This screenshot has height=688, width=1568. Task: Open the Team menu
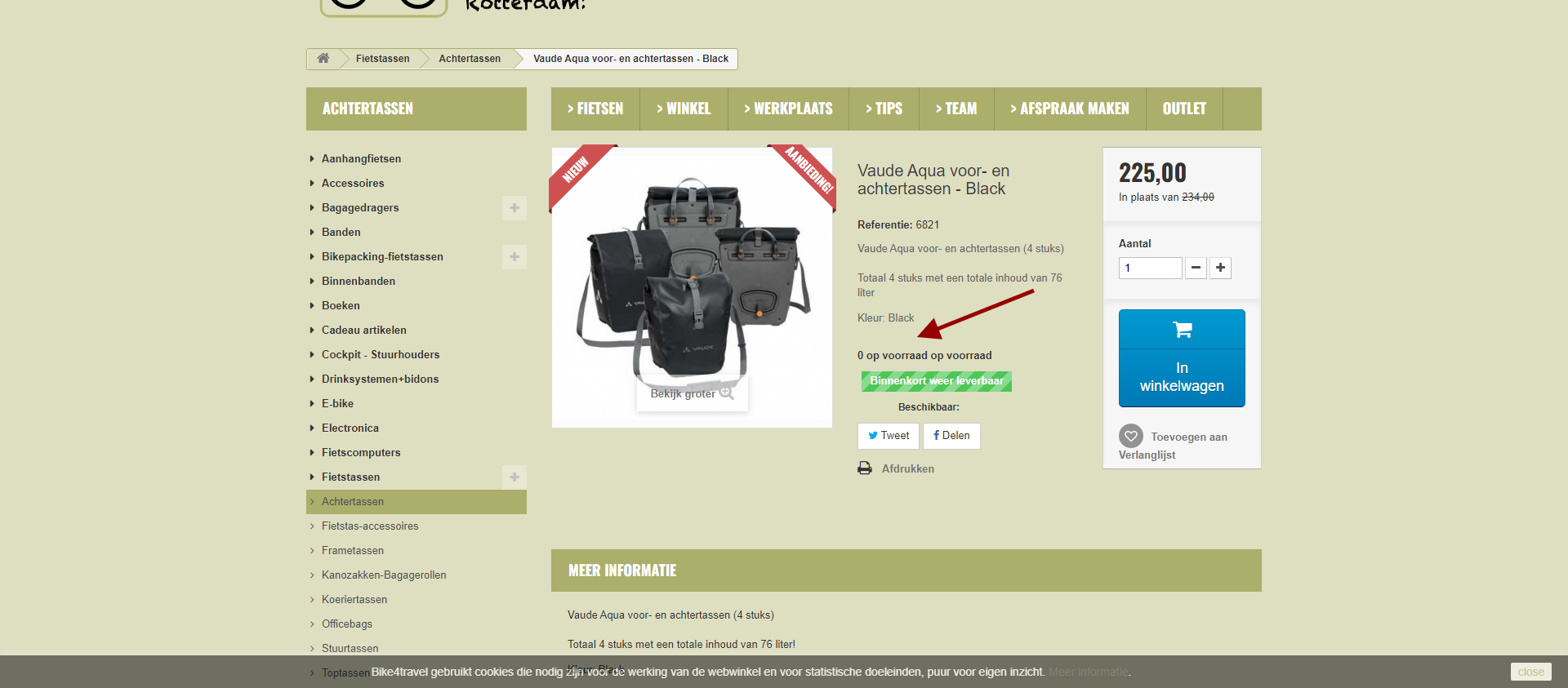point(956,109)
